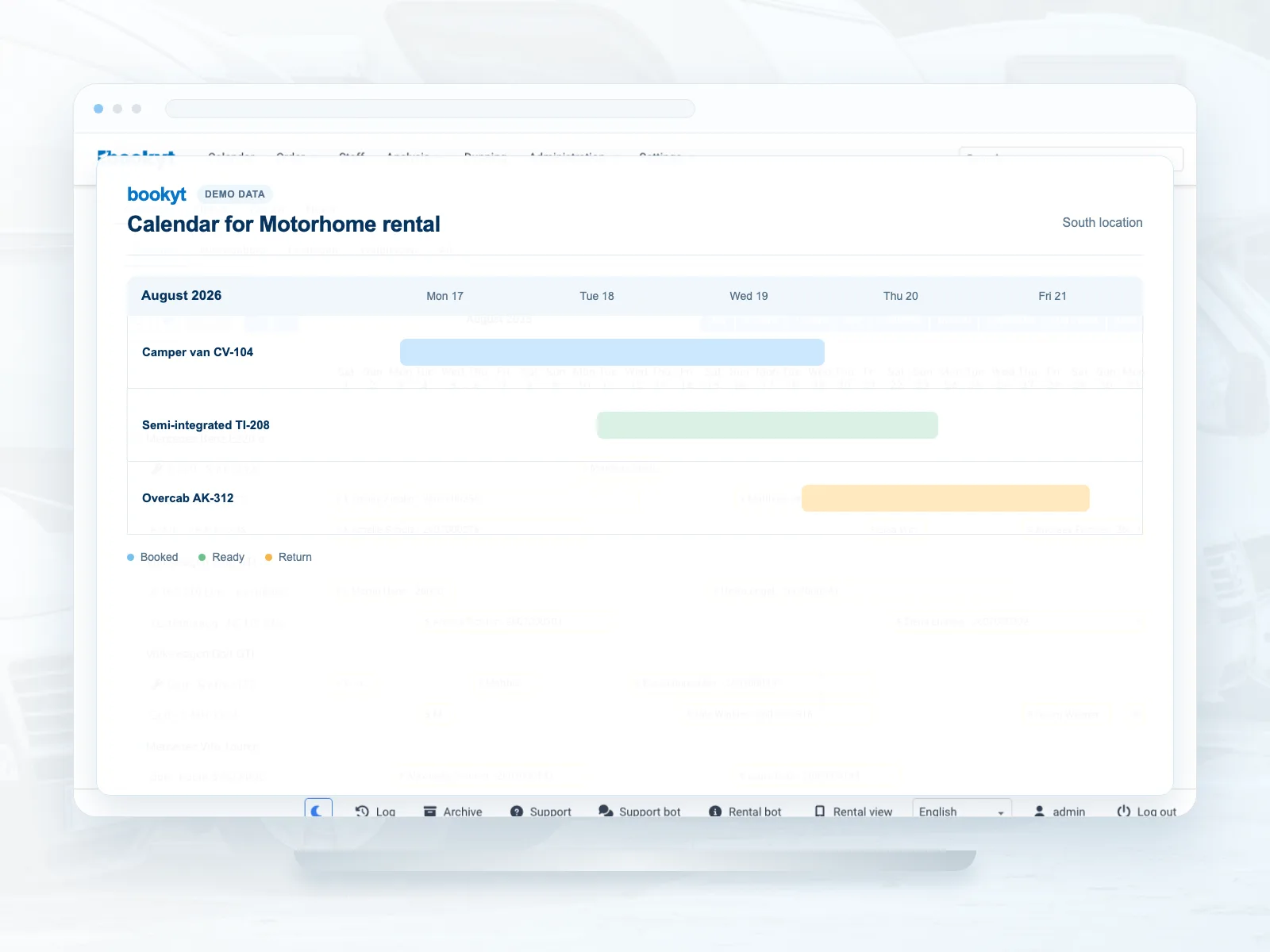Select the Tue 18 day header
Image resolution: width=1270 pixels, height=952 pixels.
point(597,296)
